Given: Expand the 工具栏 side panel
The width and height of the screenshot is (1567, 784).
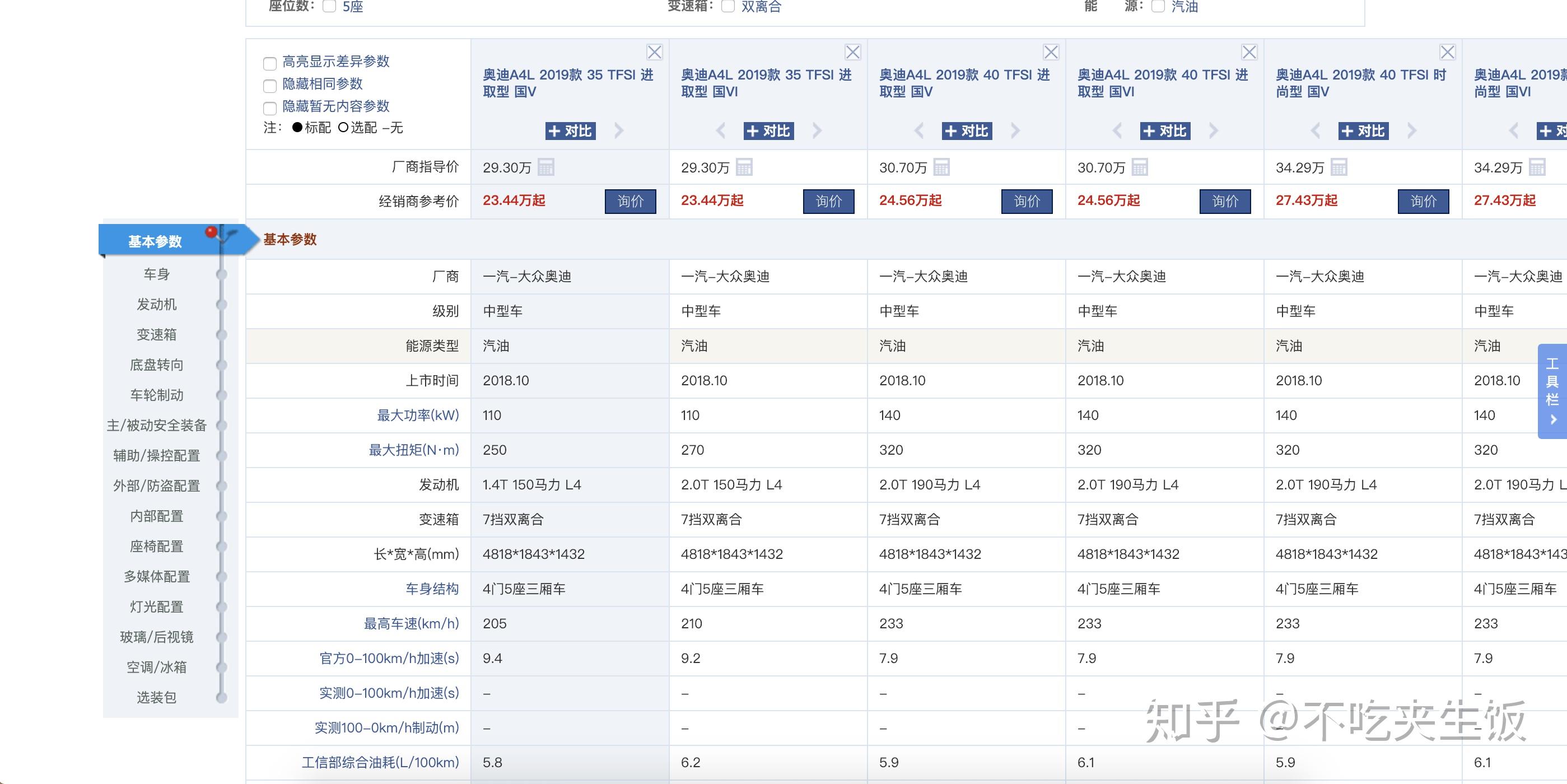Looking at the screenshot, I should (1552, 391).
